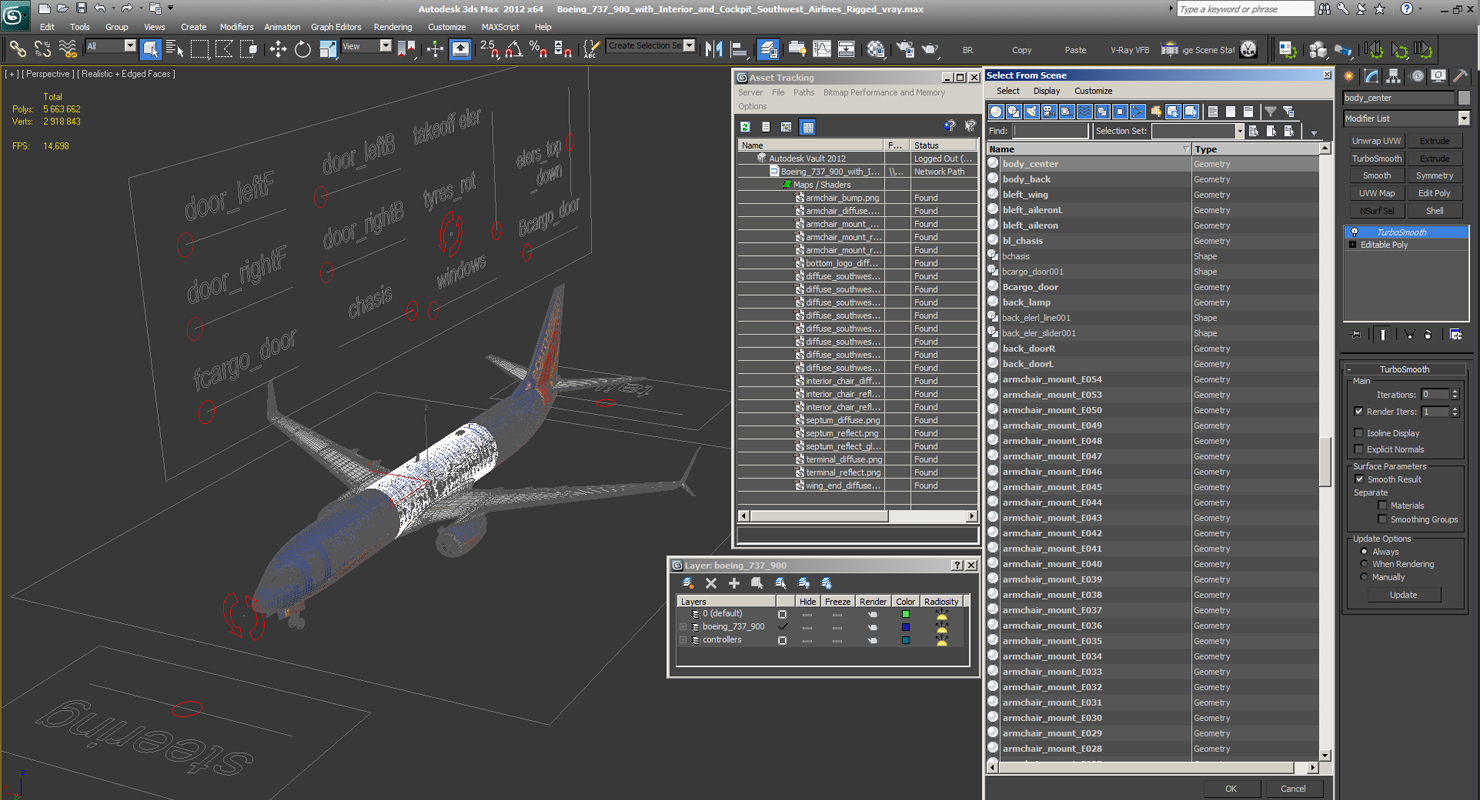The width and height of the screenshot is (1480, 800).
Task: Open the Material Editor icon
Action: [876, 48]
